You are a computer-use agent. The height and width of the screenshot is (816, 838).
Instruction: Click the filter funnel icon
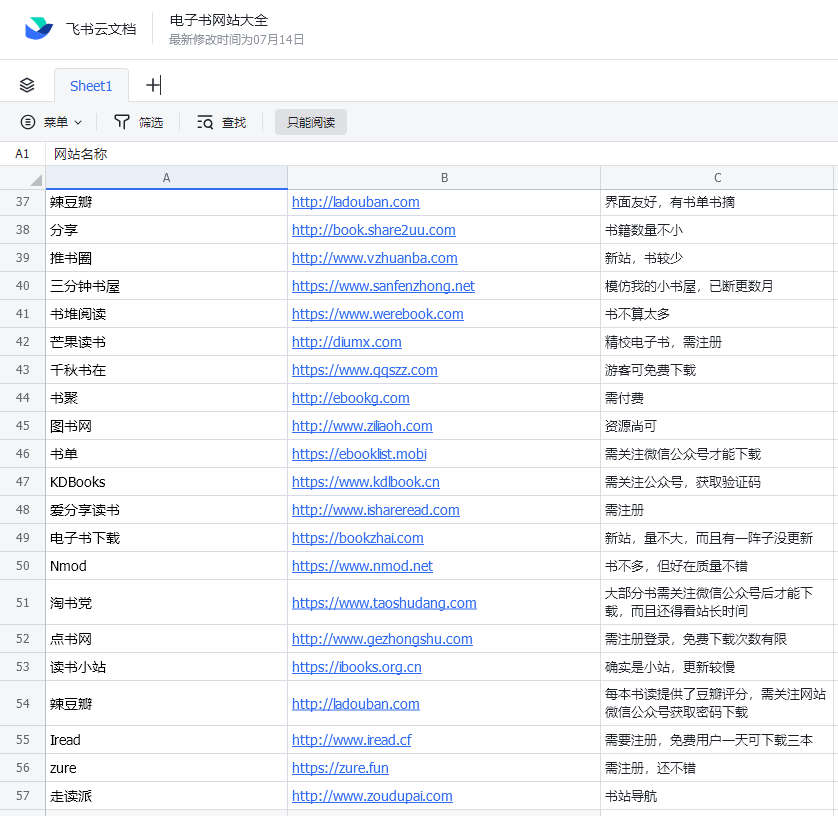tap(122, 122)
